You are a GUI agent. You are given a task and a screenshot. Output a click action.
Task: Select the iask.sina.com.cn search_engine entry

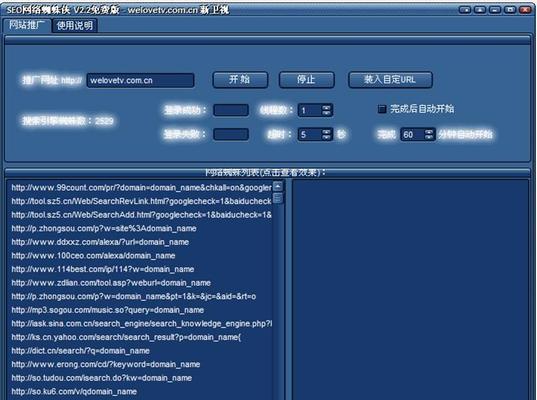[141, 324]
